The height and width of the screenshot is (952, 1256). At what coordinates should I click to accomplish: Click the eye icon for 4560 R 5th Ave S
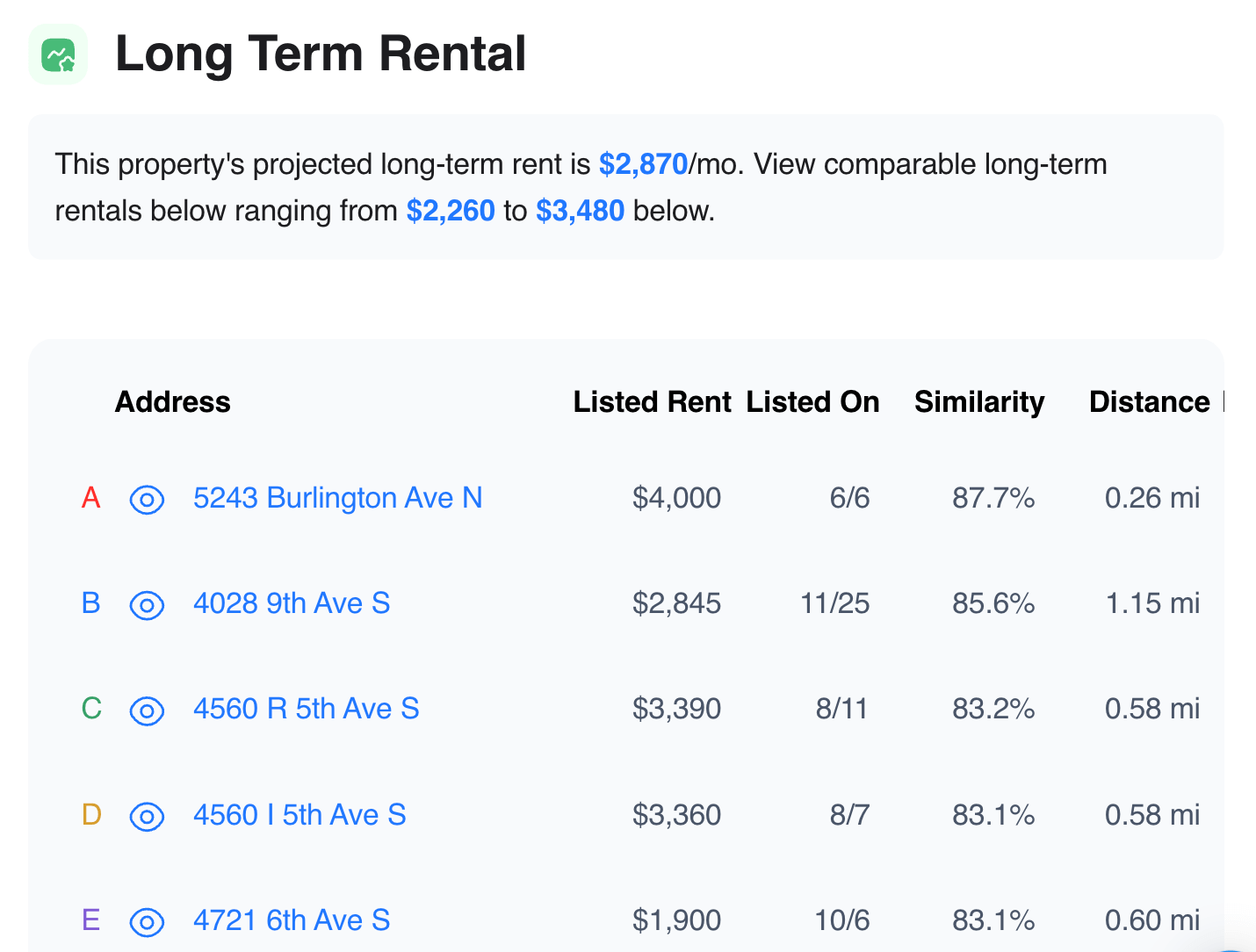pos(147,710)
